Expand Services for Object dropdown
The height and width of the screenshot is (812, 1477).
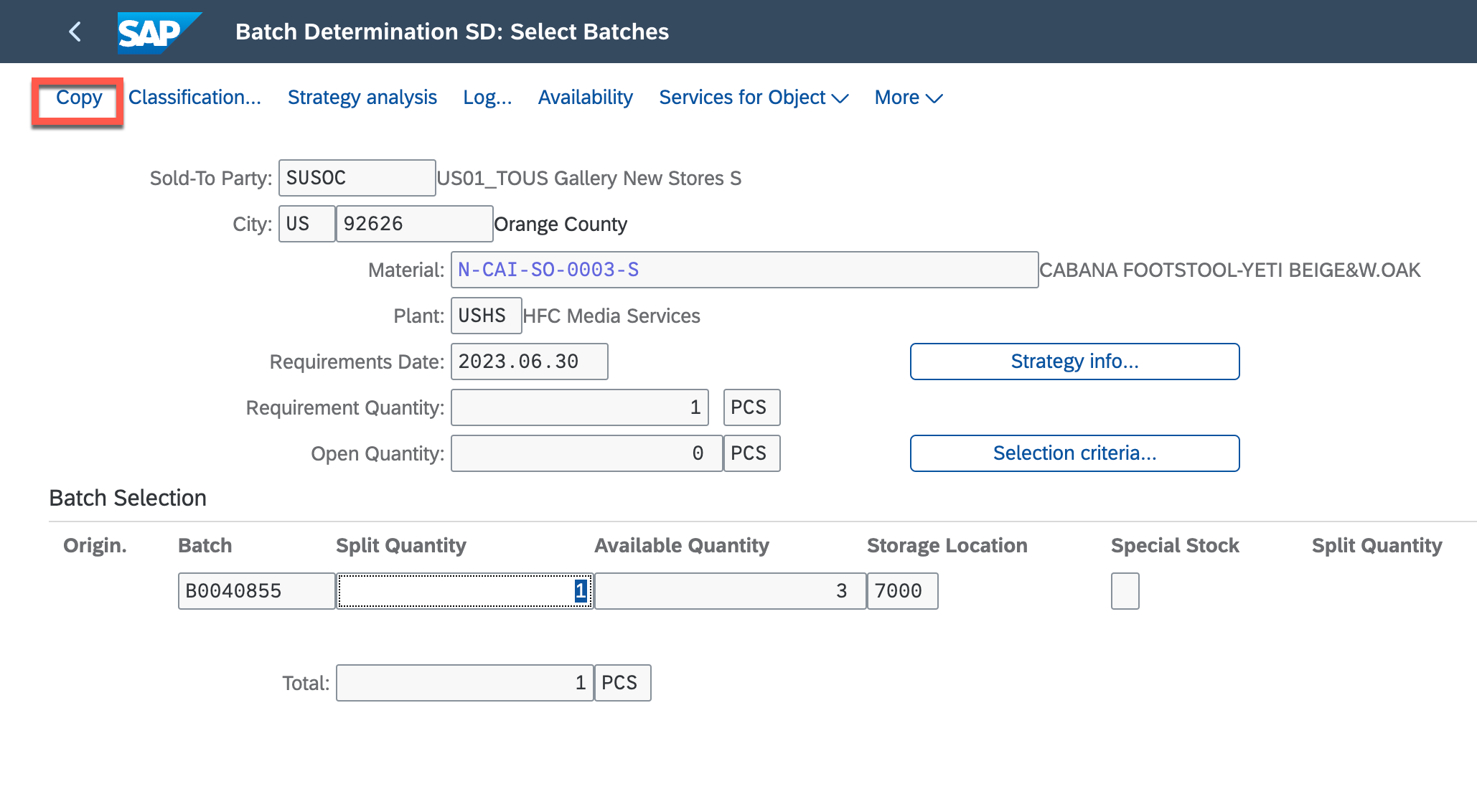pos(753,98)
